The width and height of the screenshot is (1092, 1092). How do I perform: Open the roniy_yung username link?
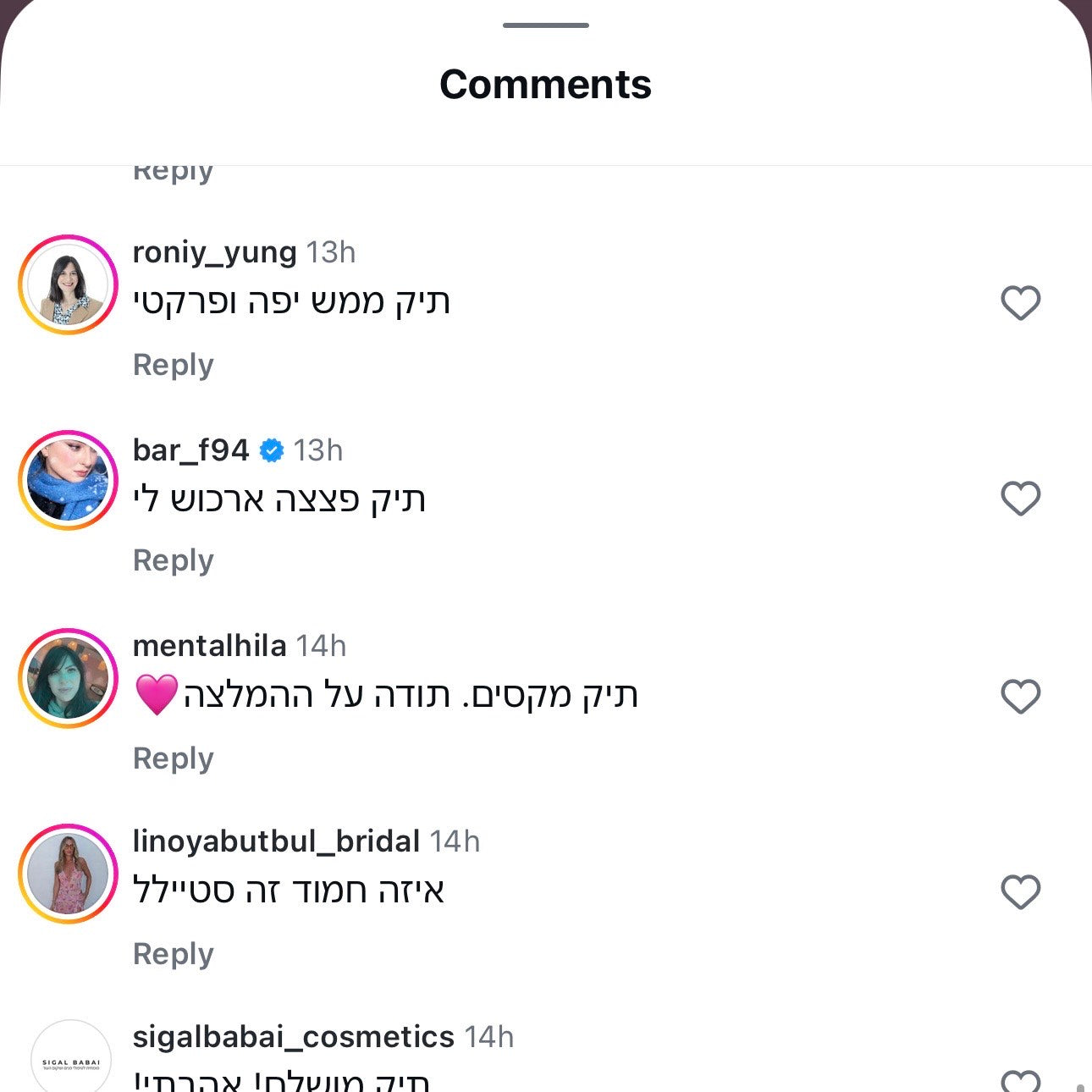pyautogui.click(x=214, y=252)
